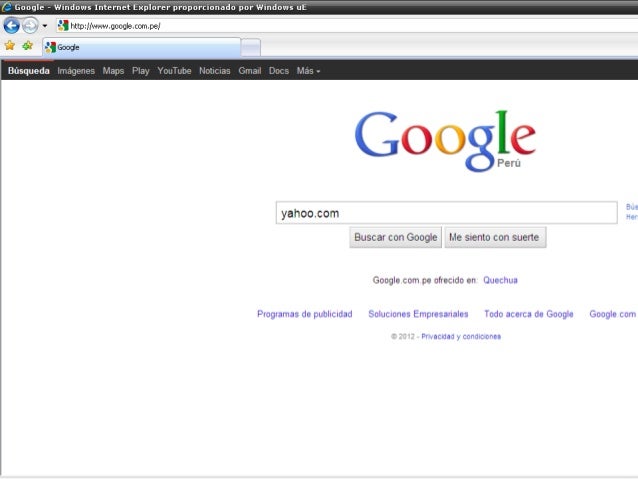Viewport: 638px width, 479px height.
Task: Focus the search box containing yahoo.com
Action: click(x=446, y=213)
